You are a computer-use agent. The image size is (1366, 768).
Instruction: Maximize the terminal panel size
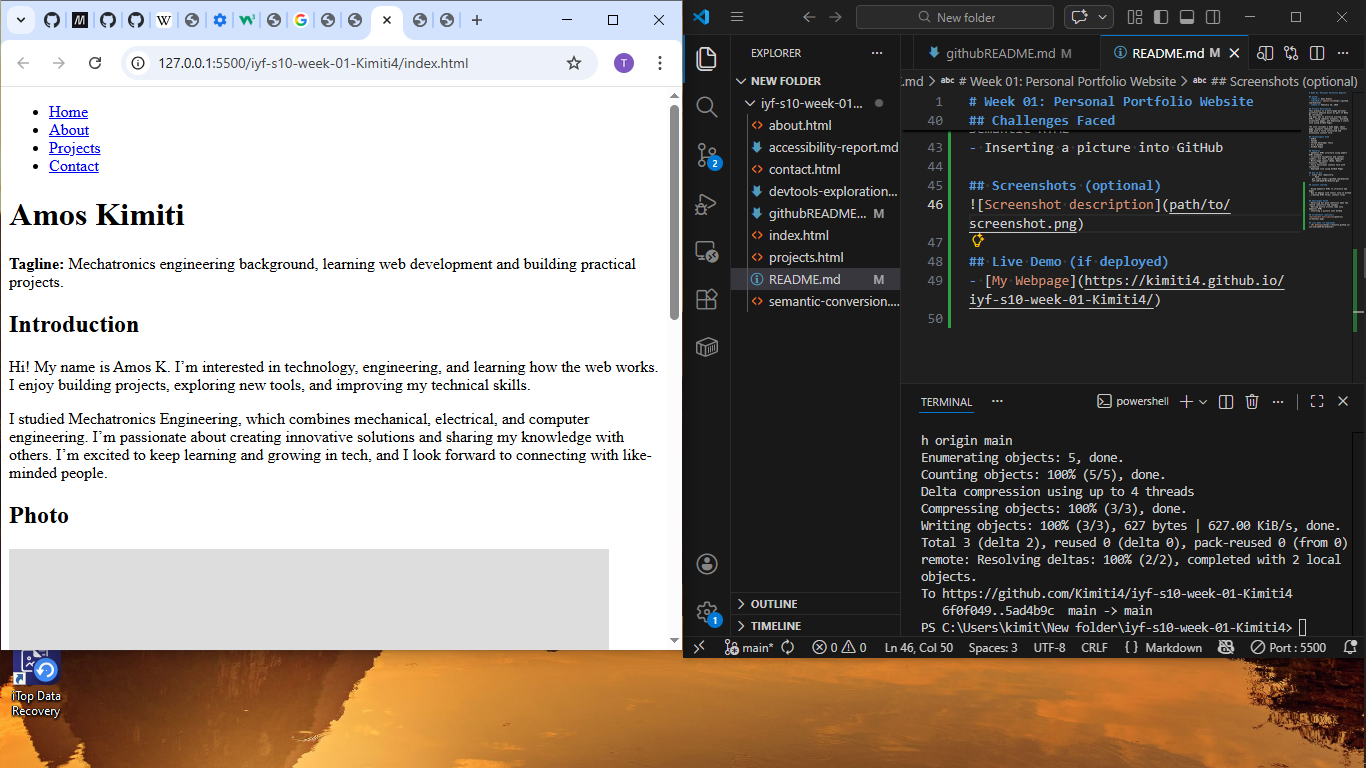(x=1317, y=401)
